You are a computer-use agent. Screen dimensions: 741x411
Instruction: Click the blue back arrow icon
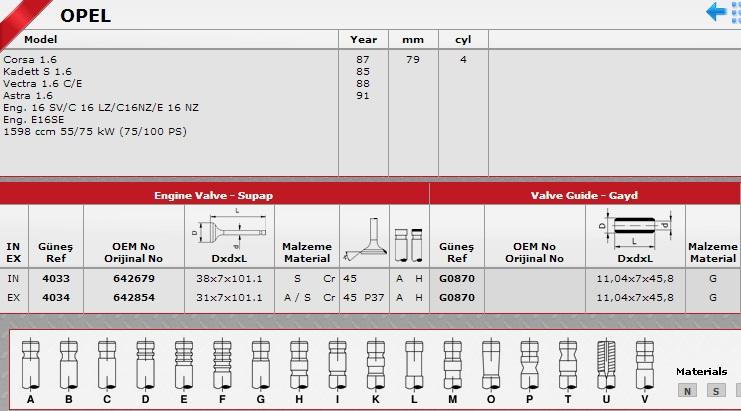point(716,12)
